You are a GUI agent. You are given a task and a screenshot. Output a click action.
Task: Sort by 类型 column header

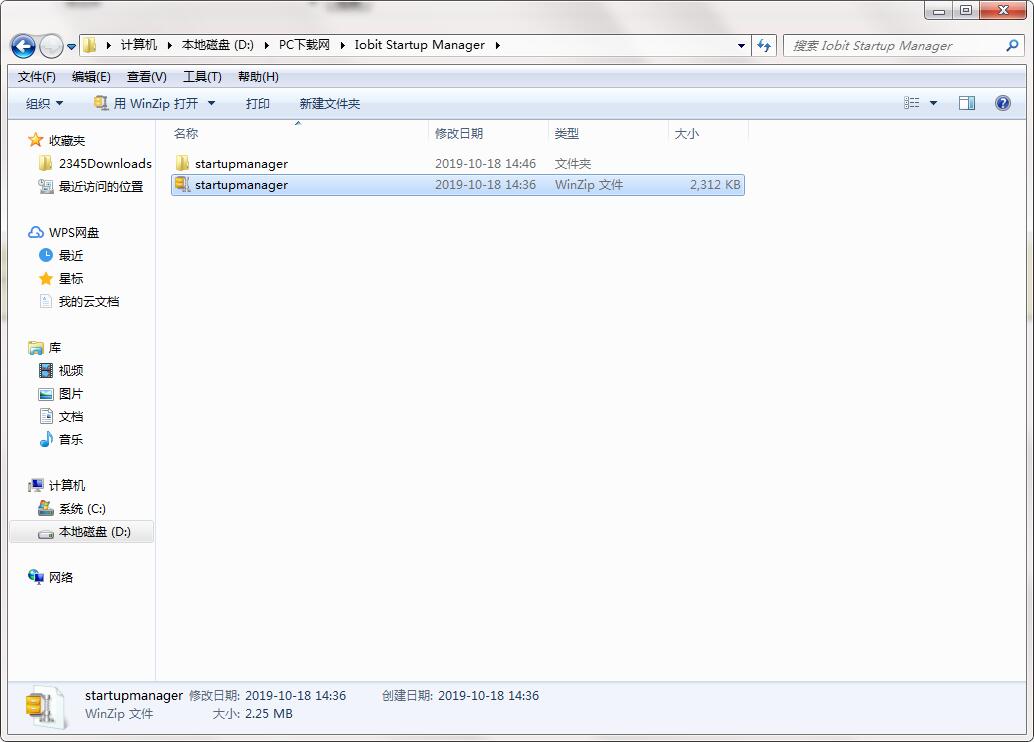[566, 133]
